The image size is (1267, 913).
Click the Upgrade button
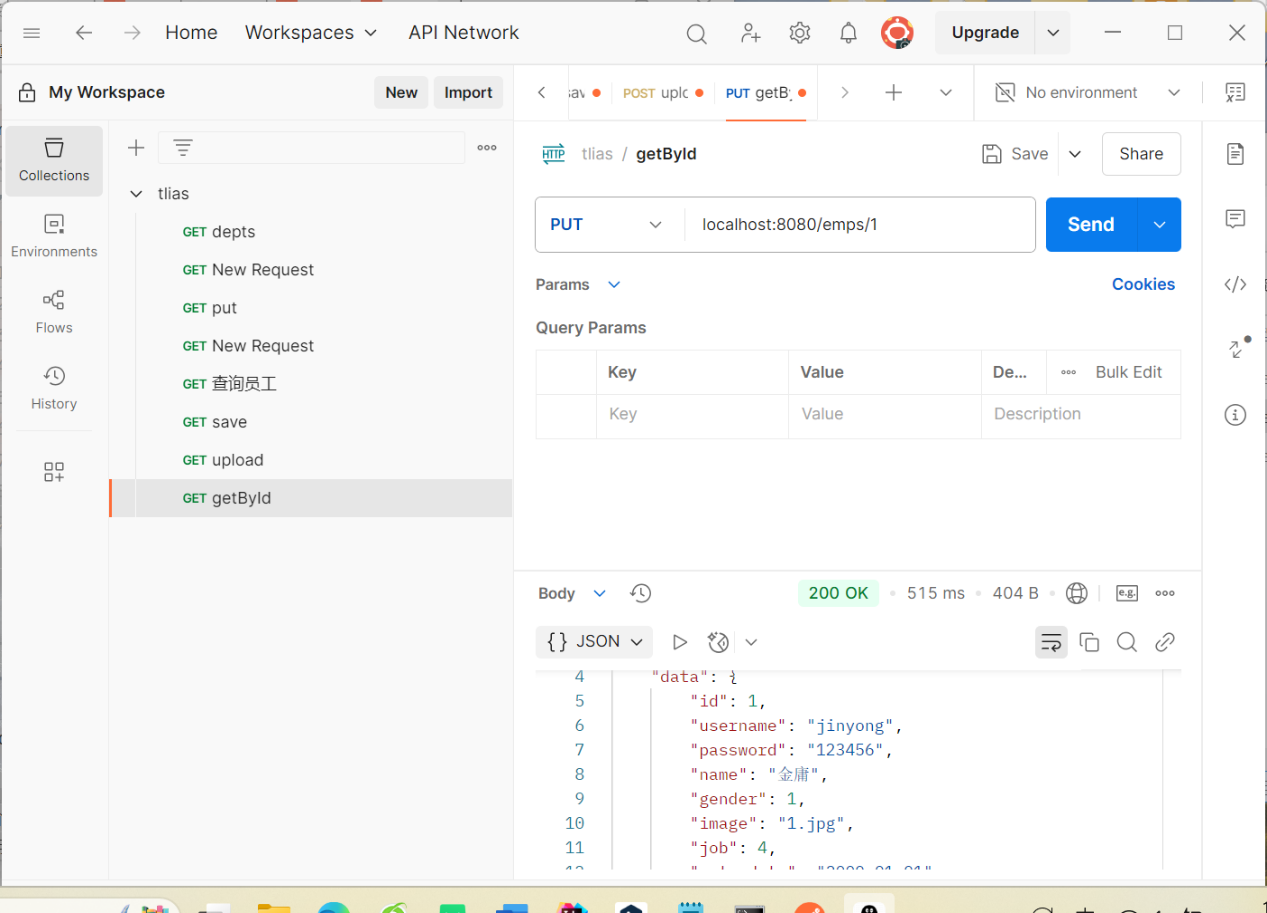point(985,33)
